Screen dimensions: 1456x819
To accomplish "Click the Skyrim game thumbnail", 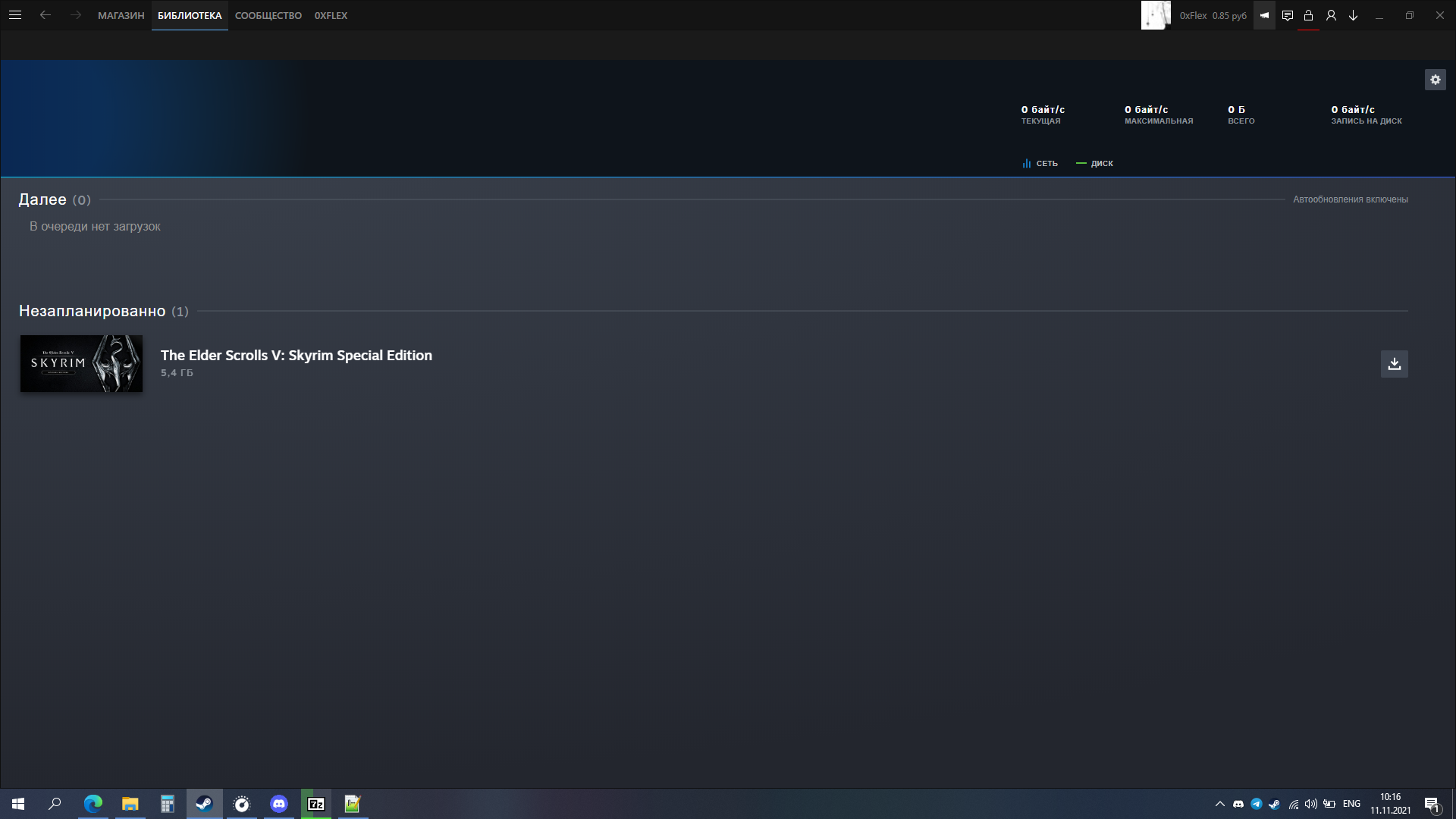I will pyautogui.click(x=81, y=363).
